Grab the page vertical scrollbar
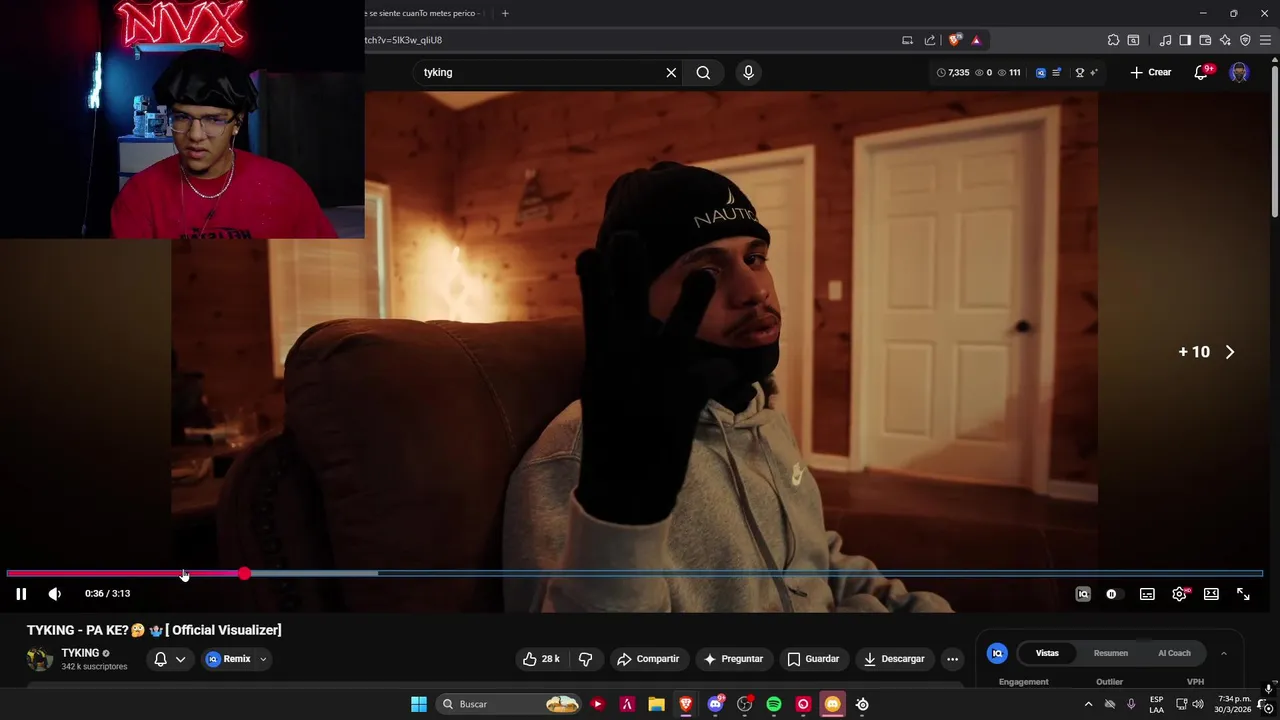The image size is (1280, 720). coord(1274,140)
